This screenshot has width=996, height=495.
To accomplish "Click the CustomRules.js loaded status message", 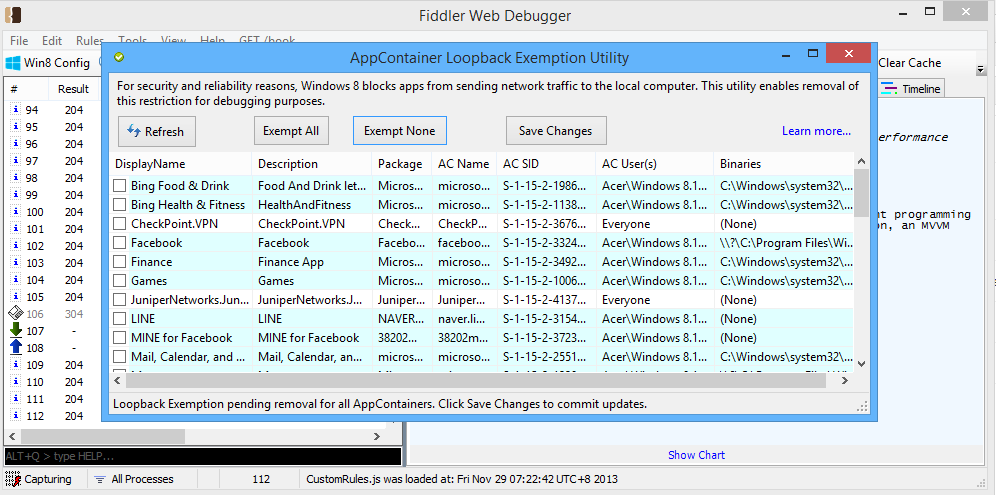I will coord(462,479).
